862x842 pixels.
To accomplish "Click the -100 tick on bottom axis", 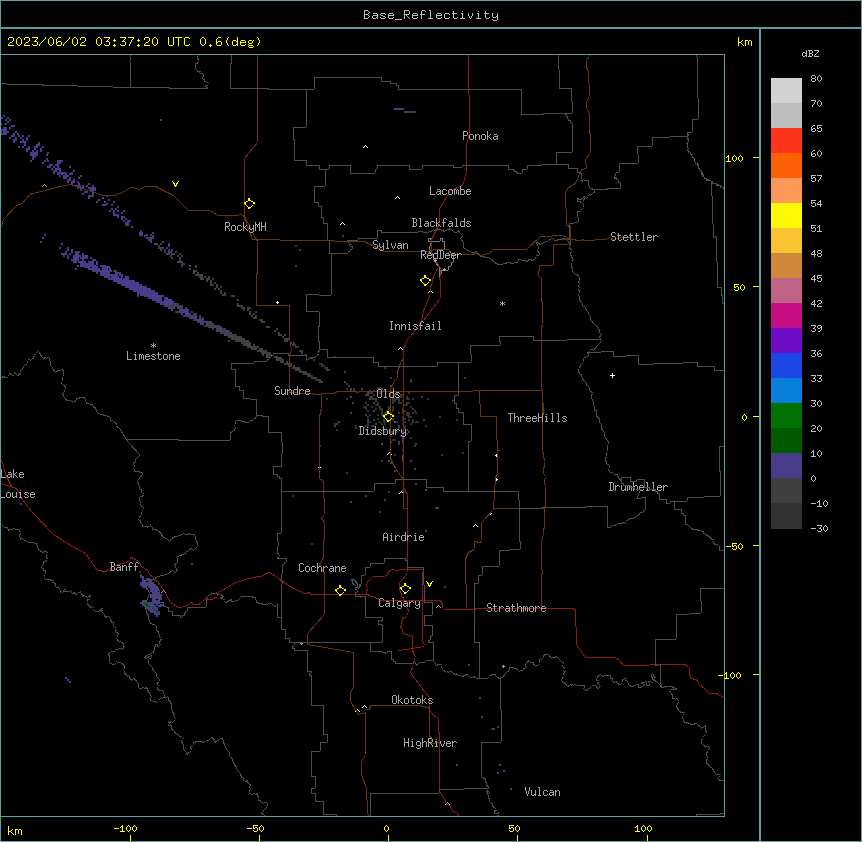I will click(x=125, y=828).
